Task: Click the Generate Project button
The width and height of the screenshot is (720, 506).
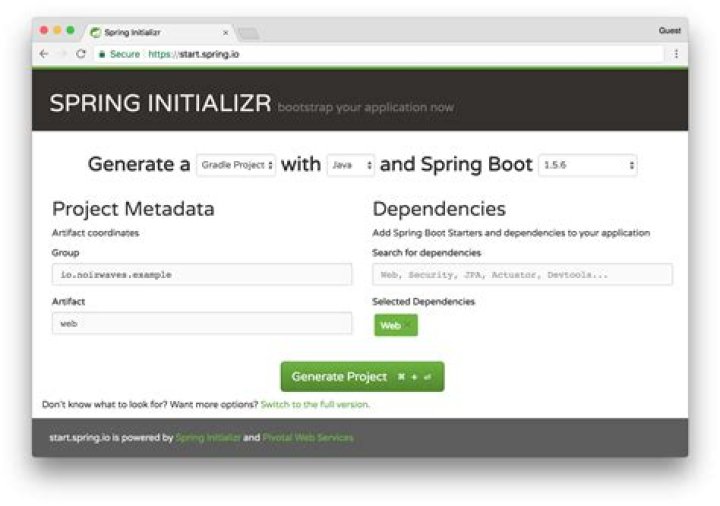Action: click(362, 377)
